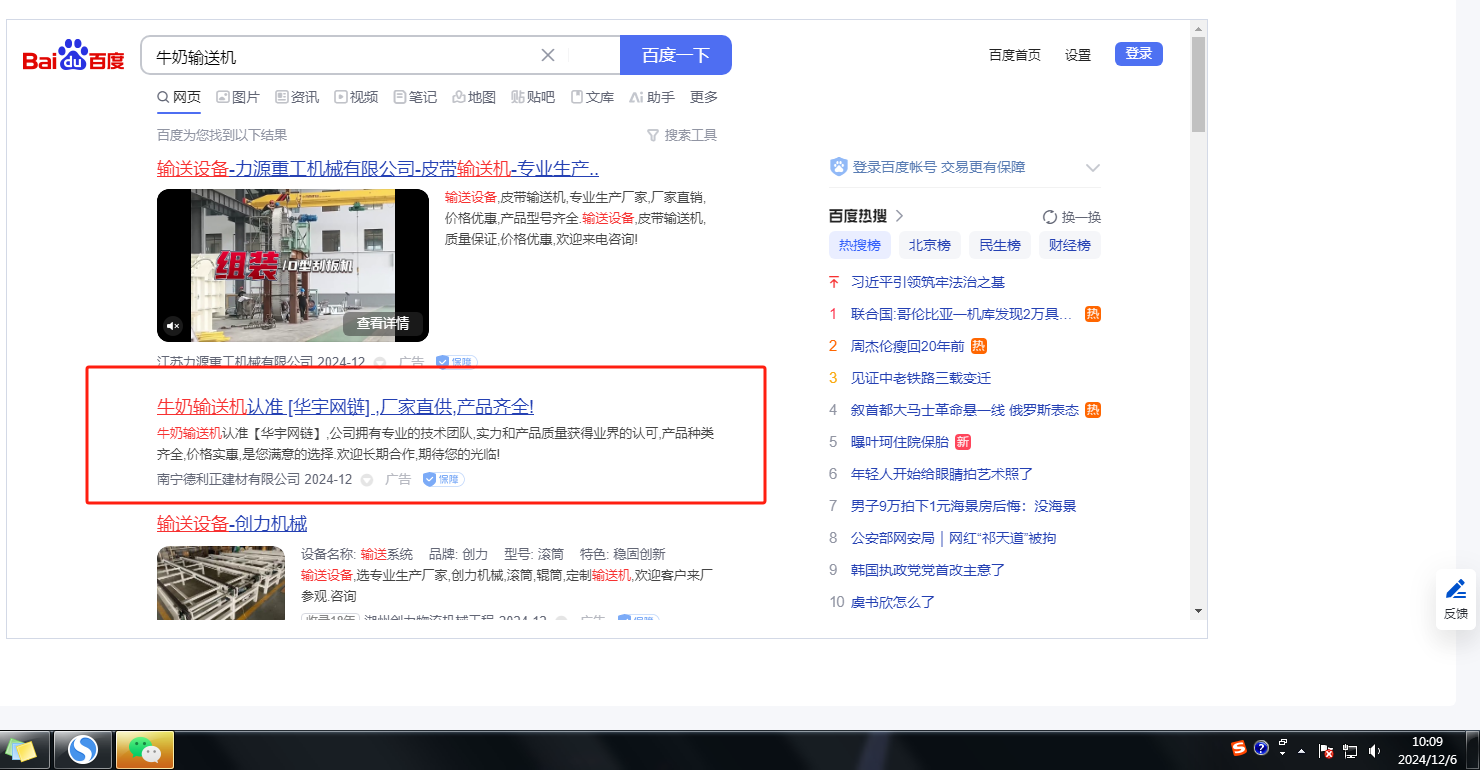The image size is (1480, 770).
Task: Open hot search 见证中老铁路三载变迁
Action: [x=921, y=378]
